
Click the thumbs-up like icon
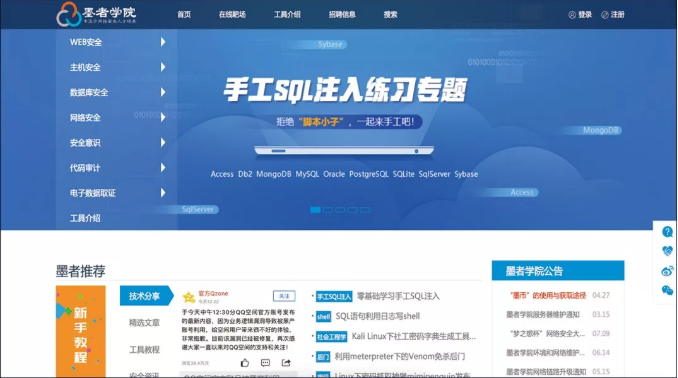pos(245,362)
